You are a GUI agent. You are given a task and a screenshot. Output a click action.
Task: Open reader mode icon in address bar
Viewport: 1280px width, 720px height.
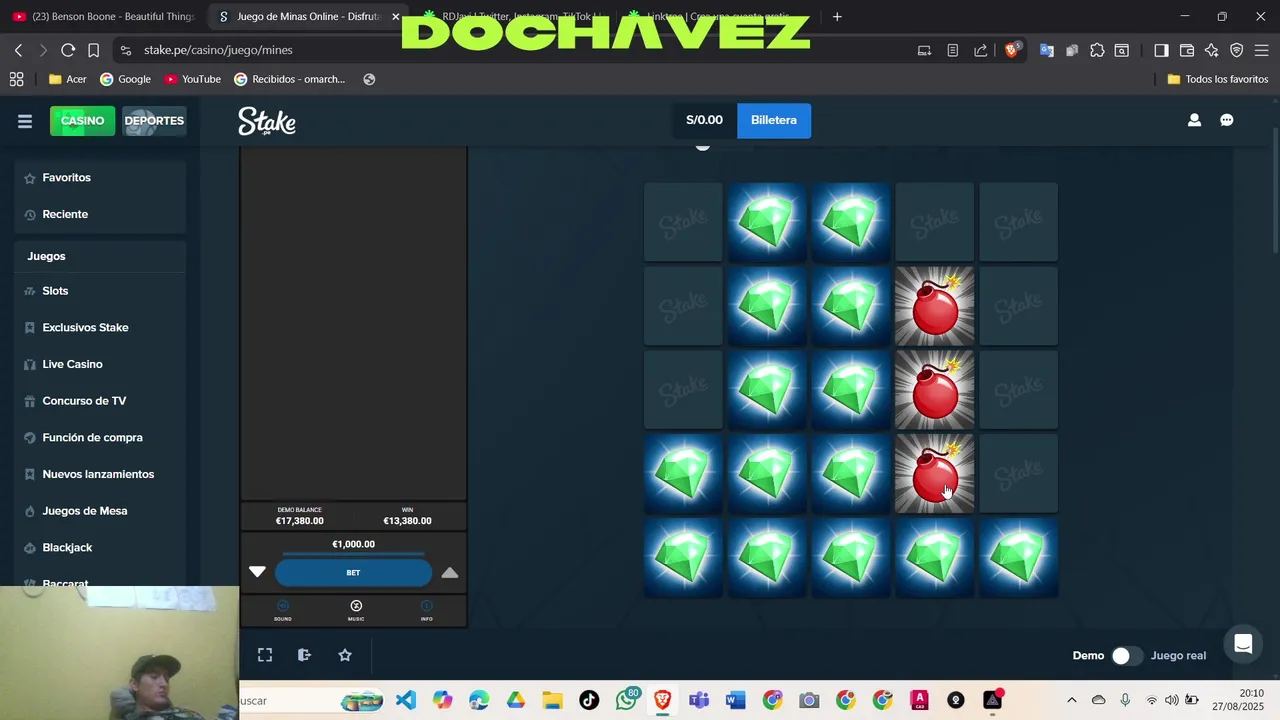(952, 50)
